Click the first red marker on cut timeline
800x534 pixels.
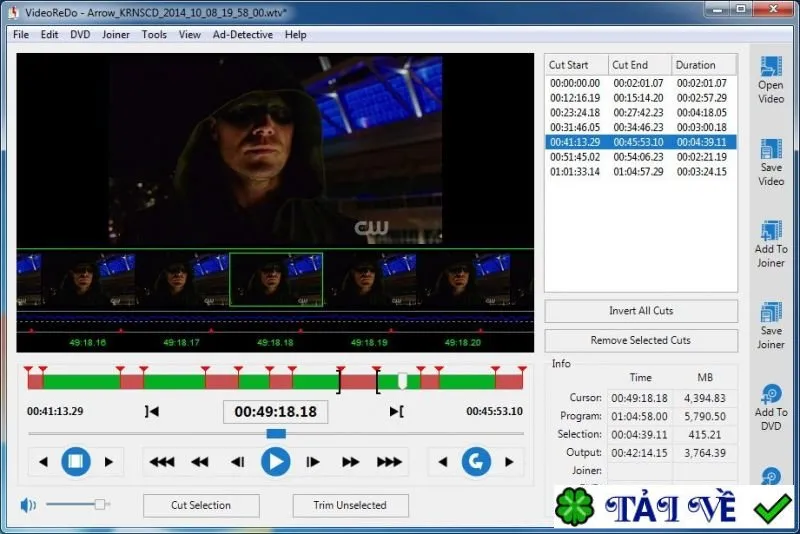pos(28,369)
